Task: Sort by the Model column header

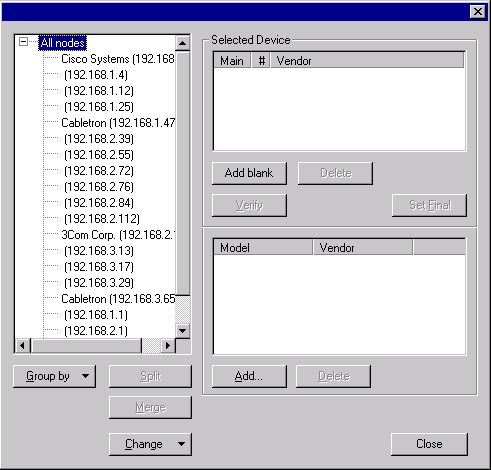Action: 263,248
